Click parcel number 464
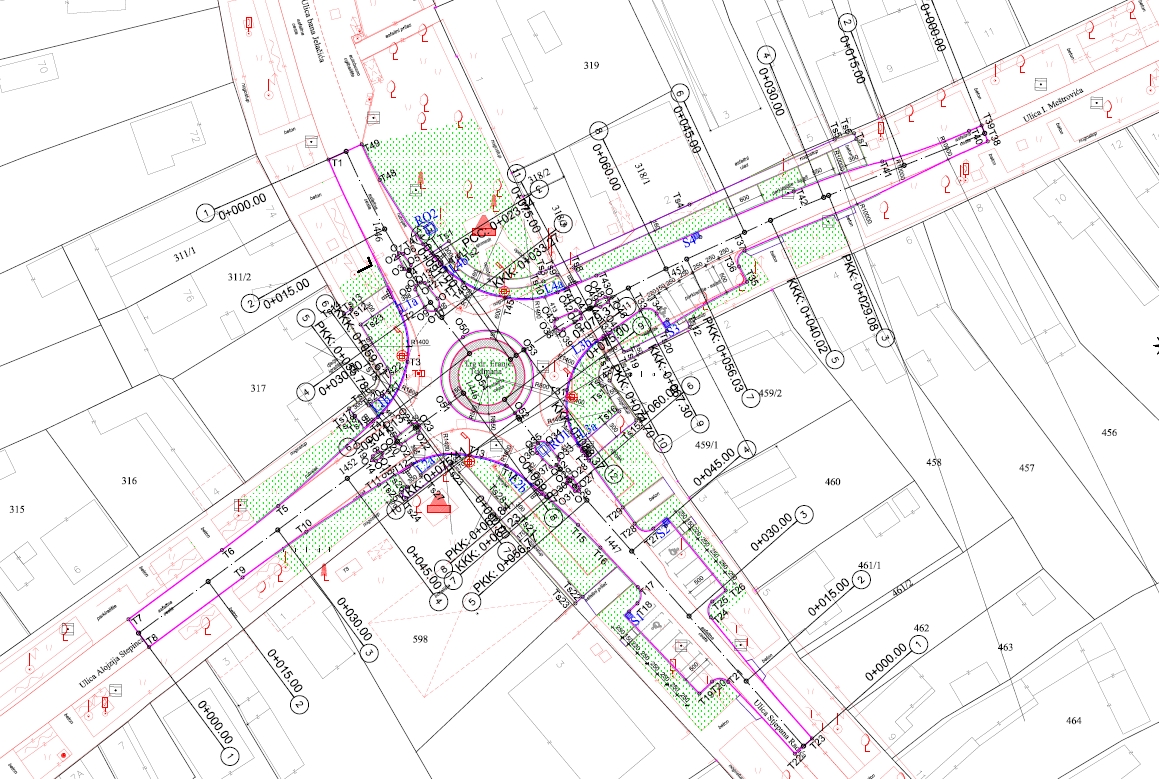Screen dimensions: 1159x779 pyautogui.click(x=1073, y=721)
